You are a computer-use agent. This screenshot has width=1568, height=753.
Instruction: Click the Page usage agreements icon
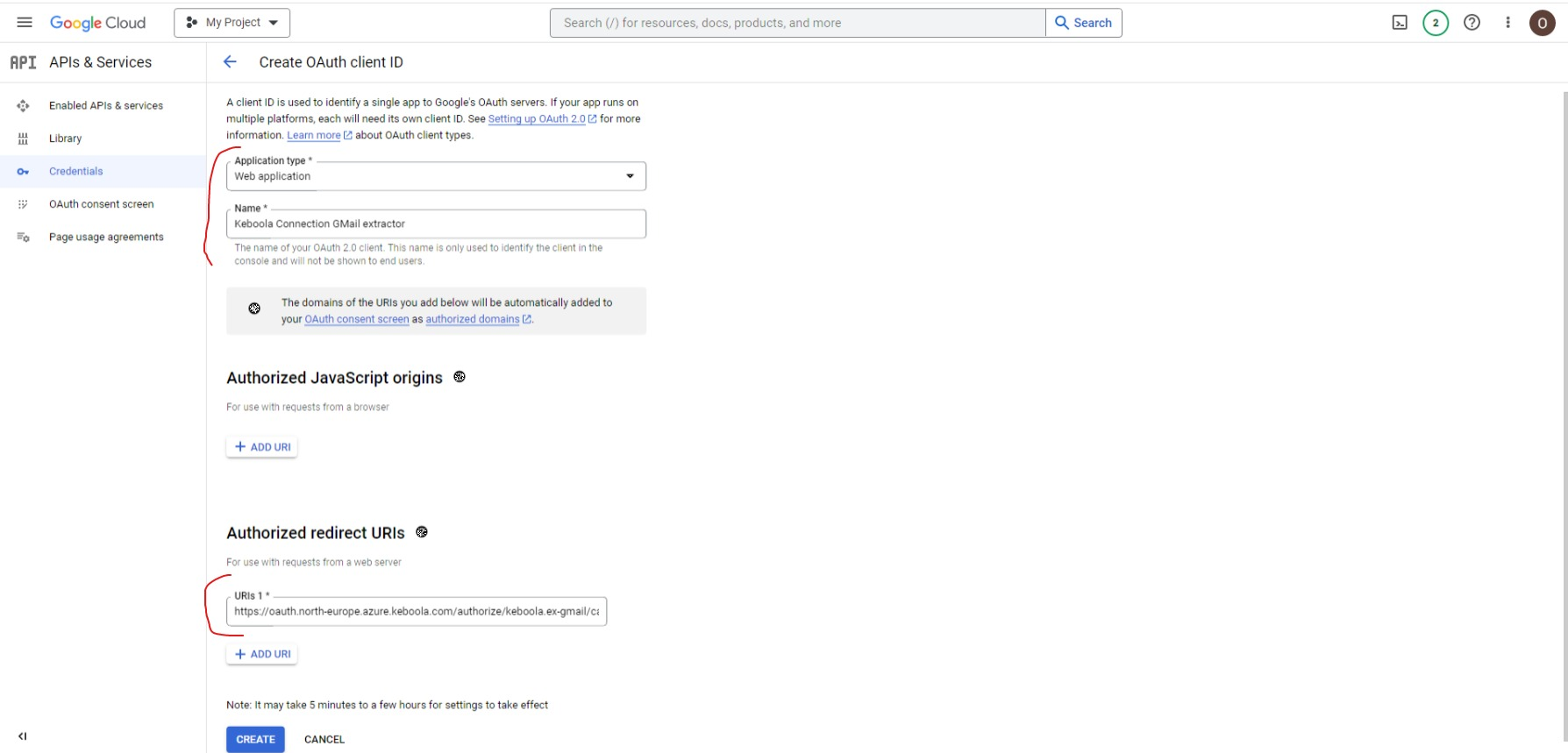tap(23, 237)
